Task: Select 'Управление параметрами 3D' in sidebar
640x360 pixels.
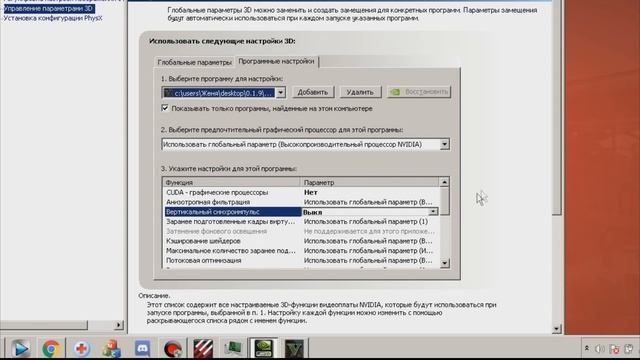Action: tap(49, 9)
